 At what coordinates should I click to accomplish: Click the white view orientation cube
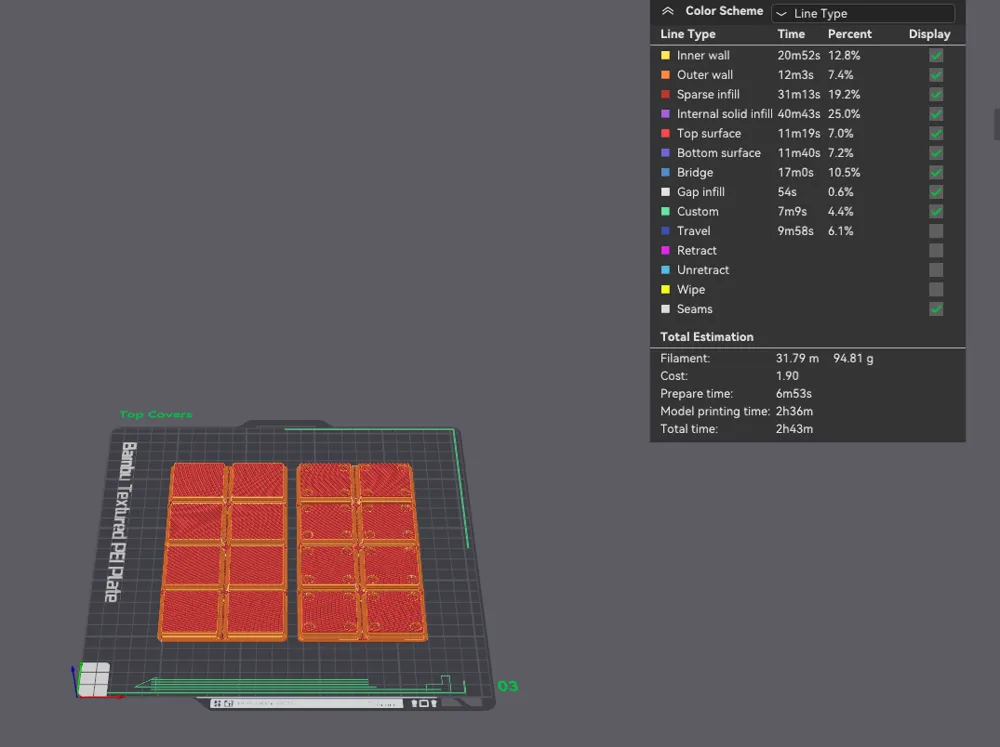click(x=94, y=679)
